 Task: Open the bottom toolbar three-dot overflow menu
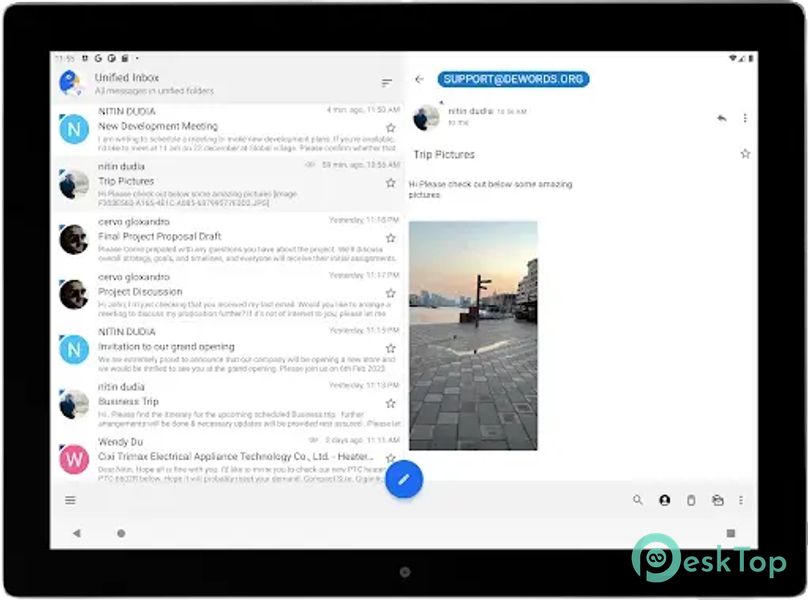[x=741, y=500]
